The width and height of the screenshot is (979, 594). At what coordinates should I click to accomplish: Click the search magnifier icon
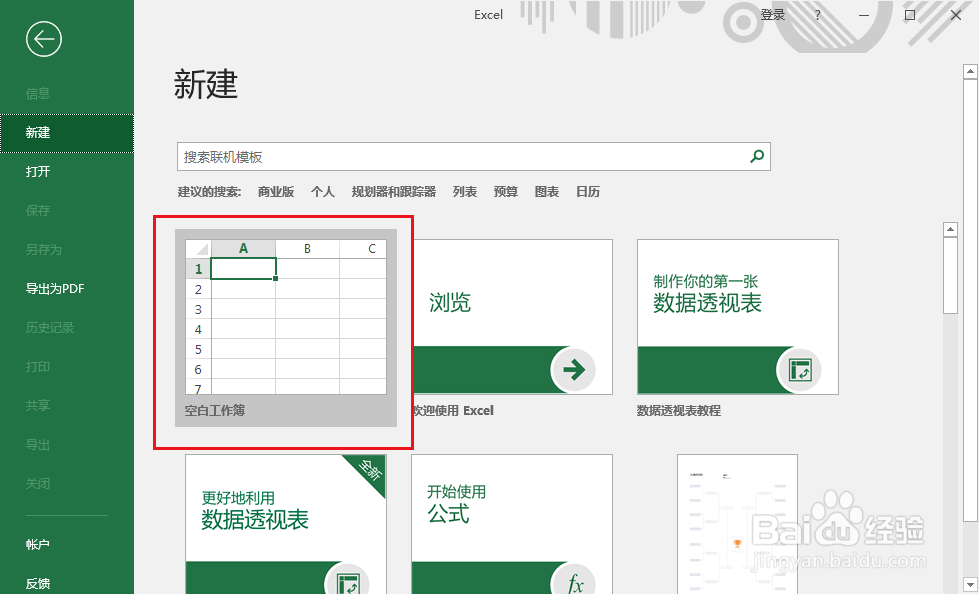click(x=757, y=156)
